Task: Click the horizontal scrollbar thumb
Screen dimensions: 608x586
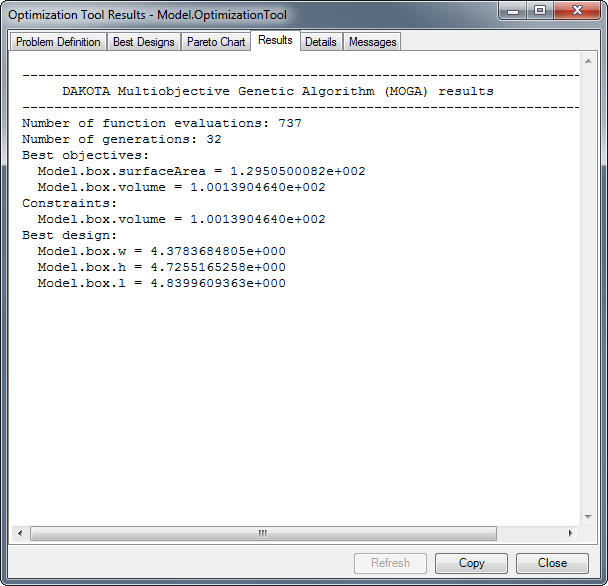Action: tap(263, 533)
